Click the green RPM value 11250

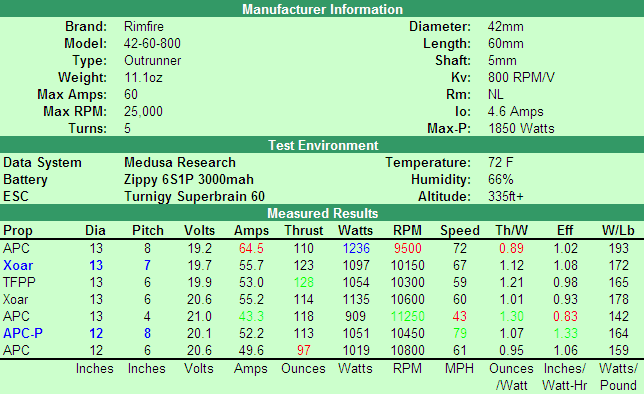coord(407,316)
